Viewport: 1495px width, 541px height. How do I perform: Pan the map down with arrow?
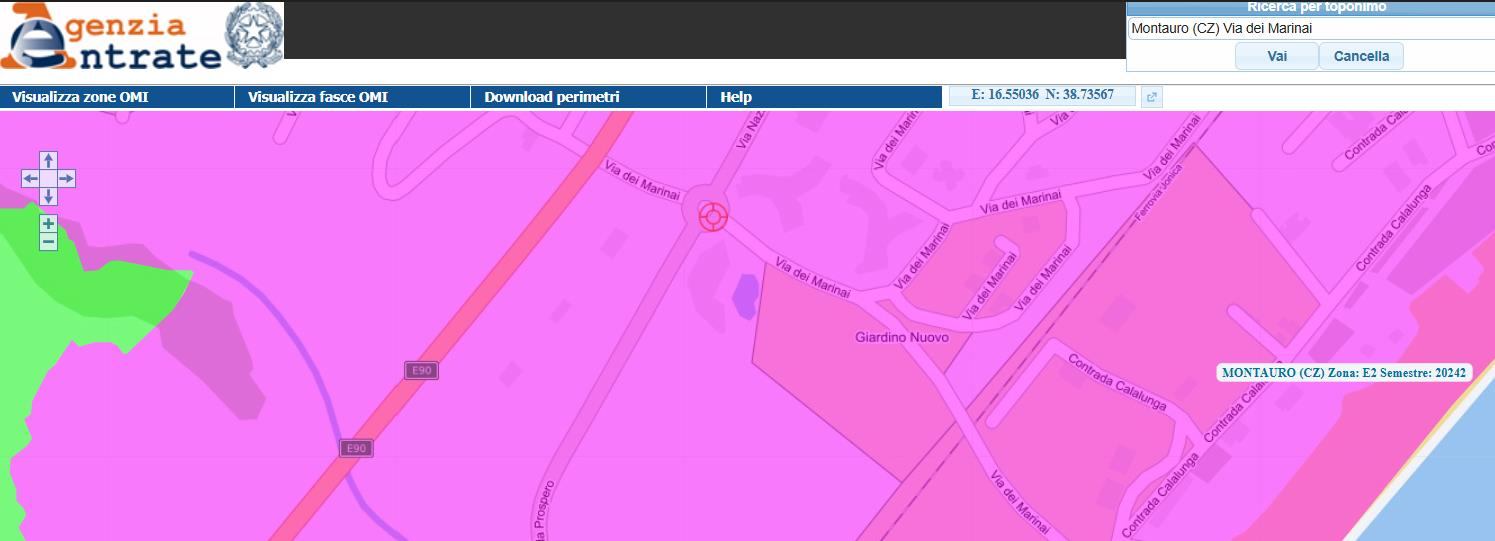[48, 196]
